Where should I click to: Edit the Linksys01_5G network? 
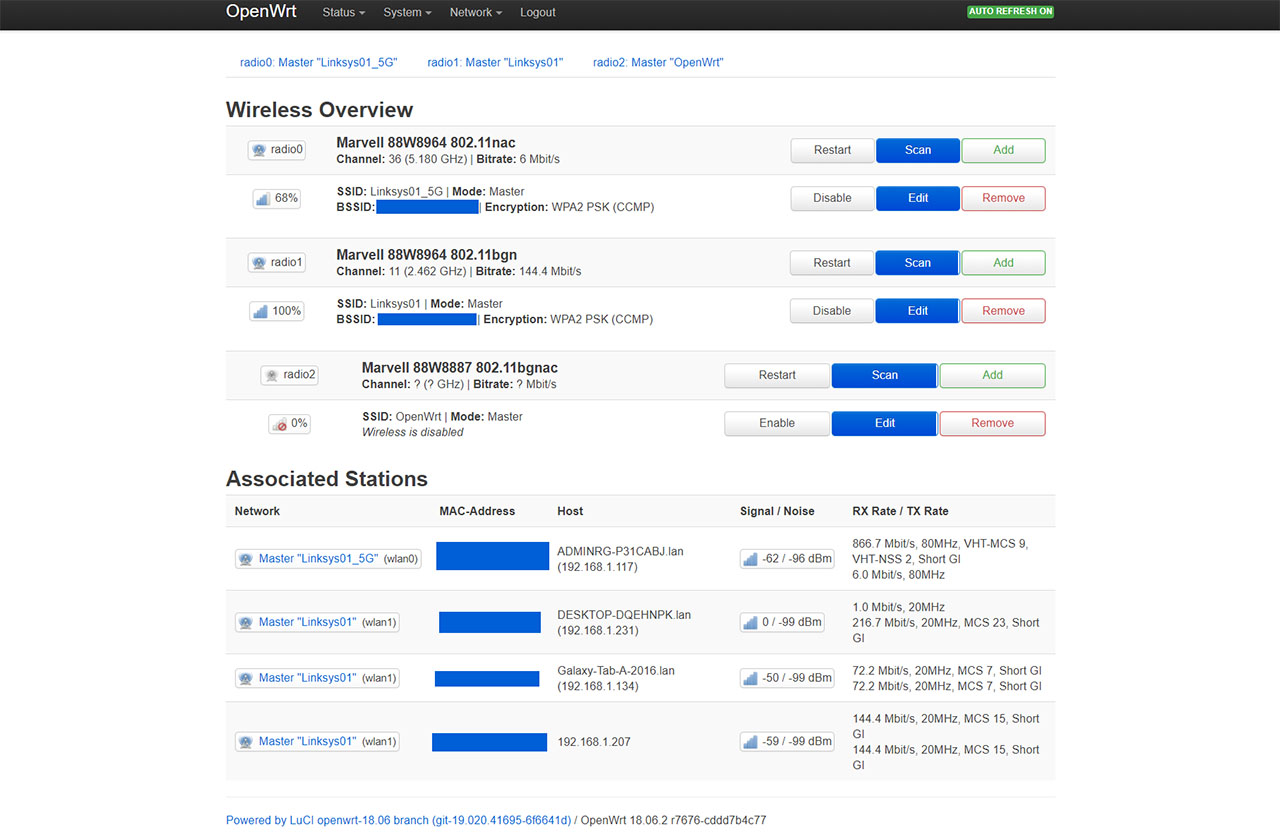pyautogui.click(x=918, y=198)
